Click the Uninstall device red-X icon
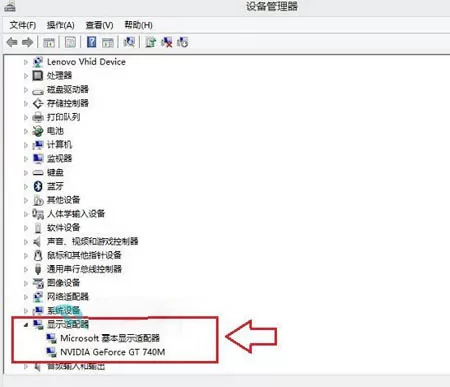450x387 pixels. pos(167,42)
